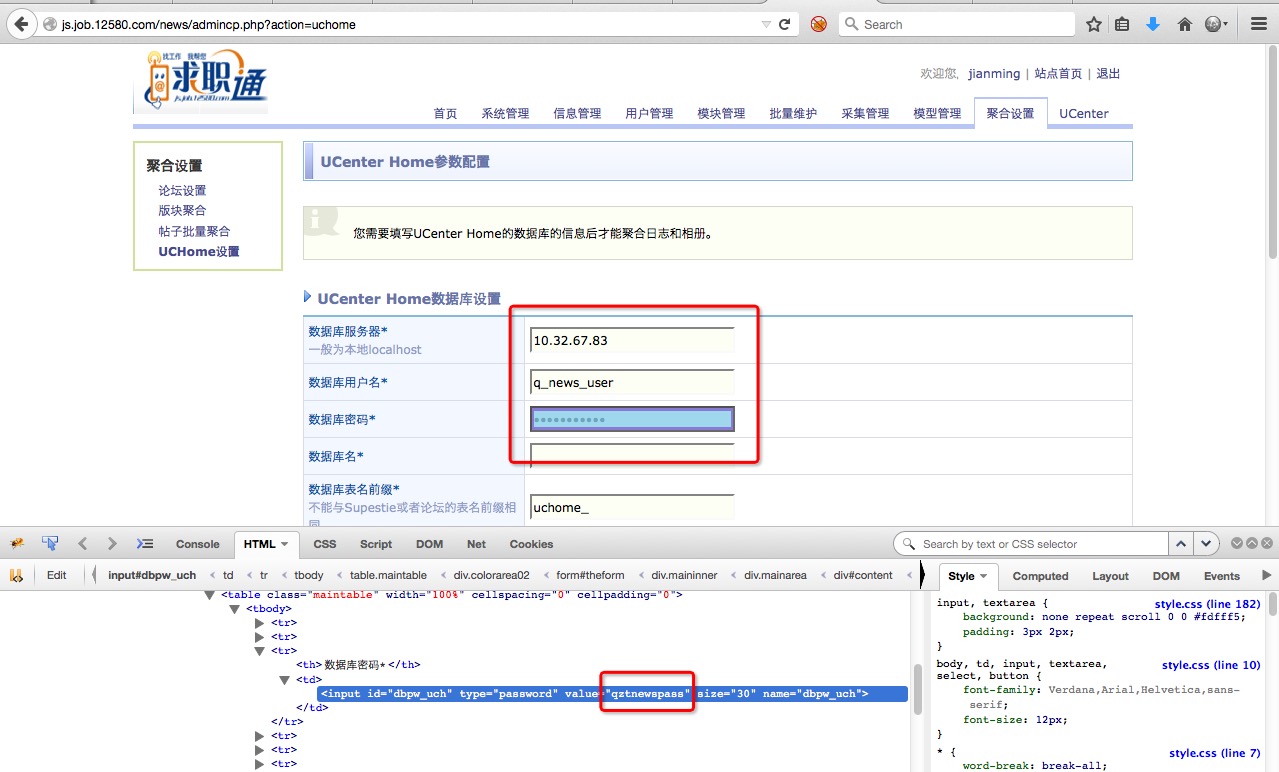Bookmark this page with the star icon
The height and width of the screenshot is (772, 1279).
(1094, 24)
